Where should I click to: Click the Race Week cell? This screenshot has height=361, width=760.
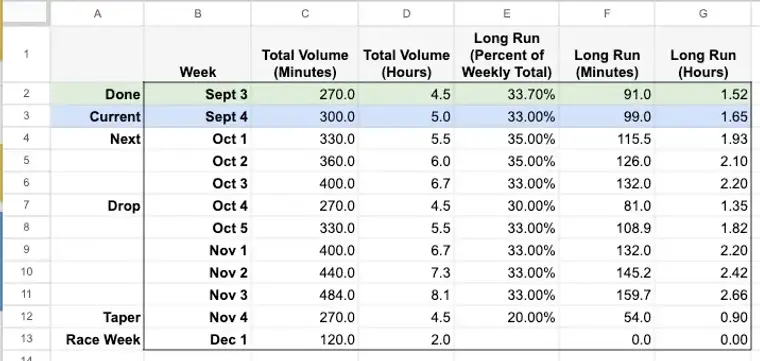[x=97, y=339]
